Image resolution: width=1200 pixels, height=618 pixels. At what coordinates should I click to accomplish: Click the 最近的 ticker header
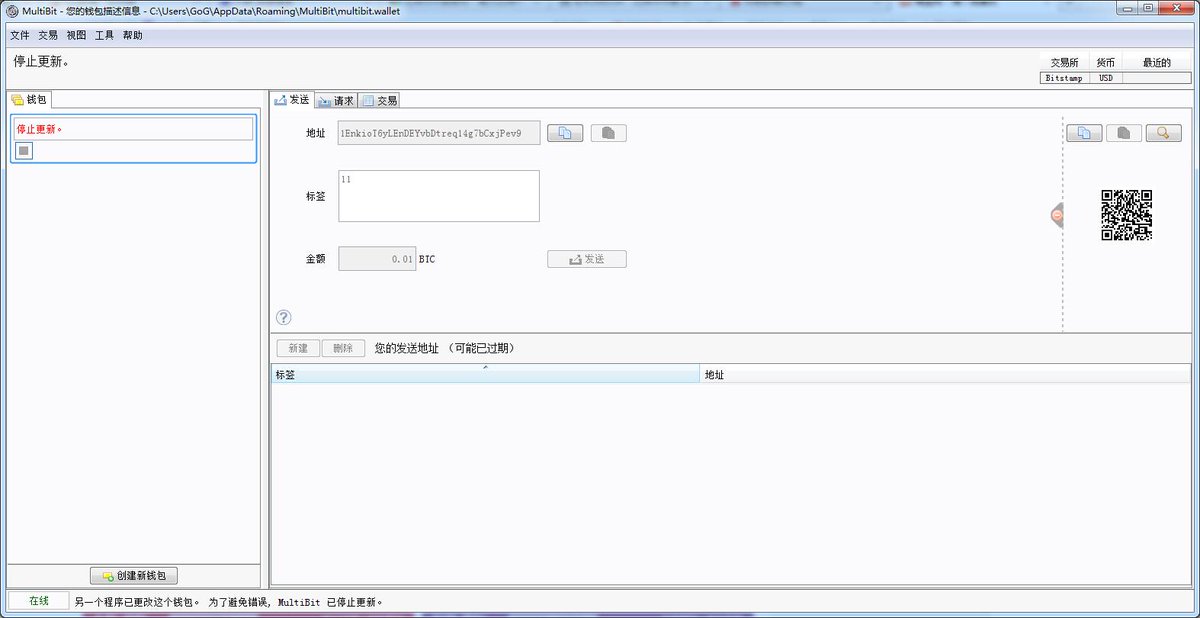(1157, 63)
